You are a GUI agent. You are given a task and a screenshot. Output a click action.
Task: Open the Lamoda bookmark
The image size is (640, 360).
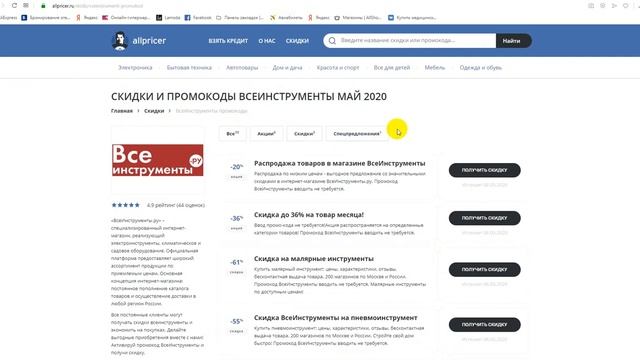pos(168,18)
